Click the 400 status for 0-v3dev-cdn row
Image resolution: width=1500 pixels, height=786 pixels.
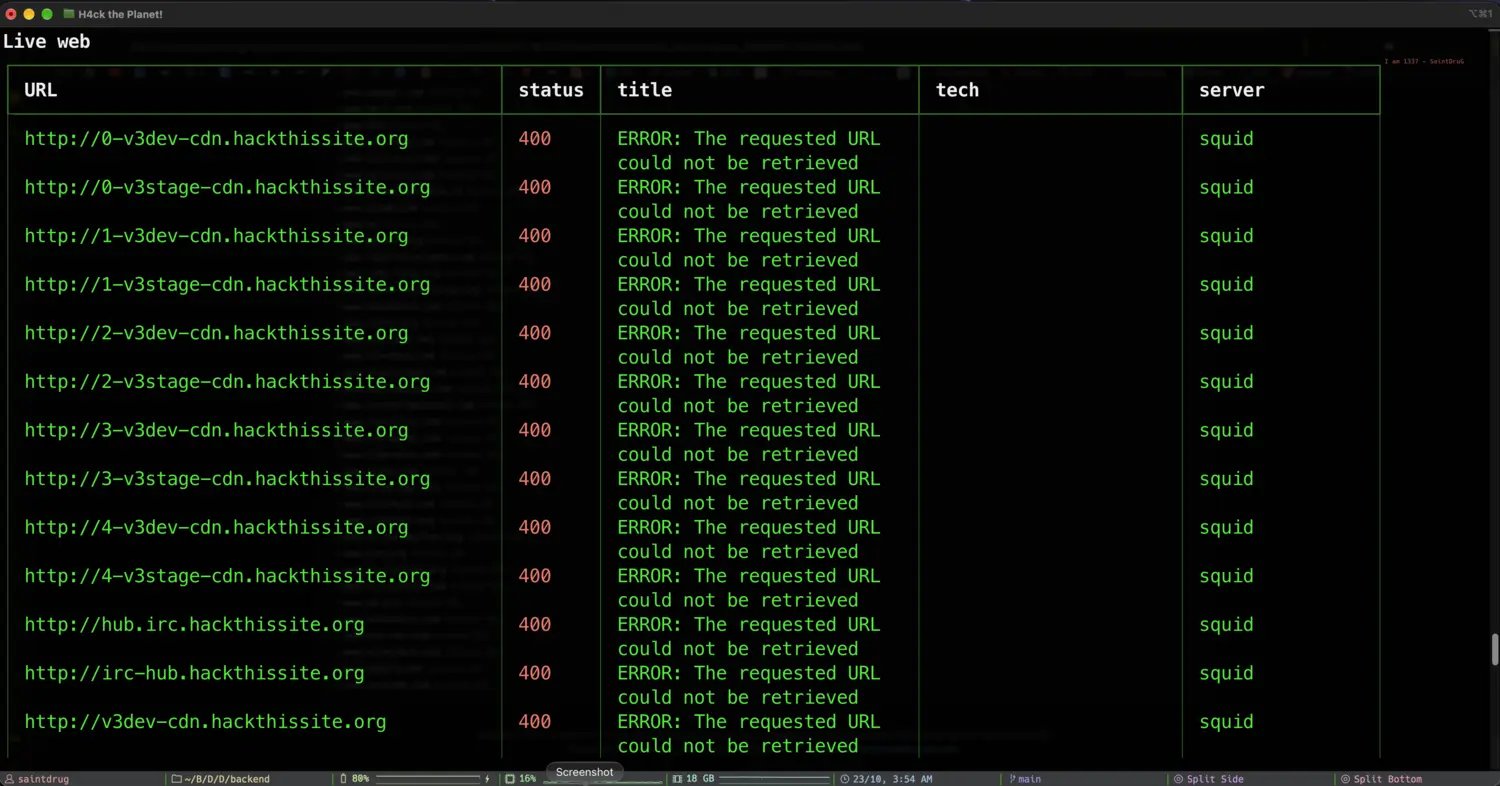[535, 139]
